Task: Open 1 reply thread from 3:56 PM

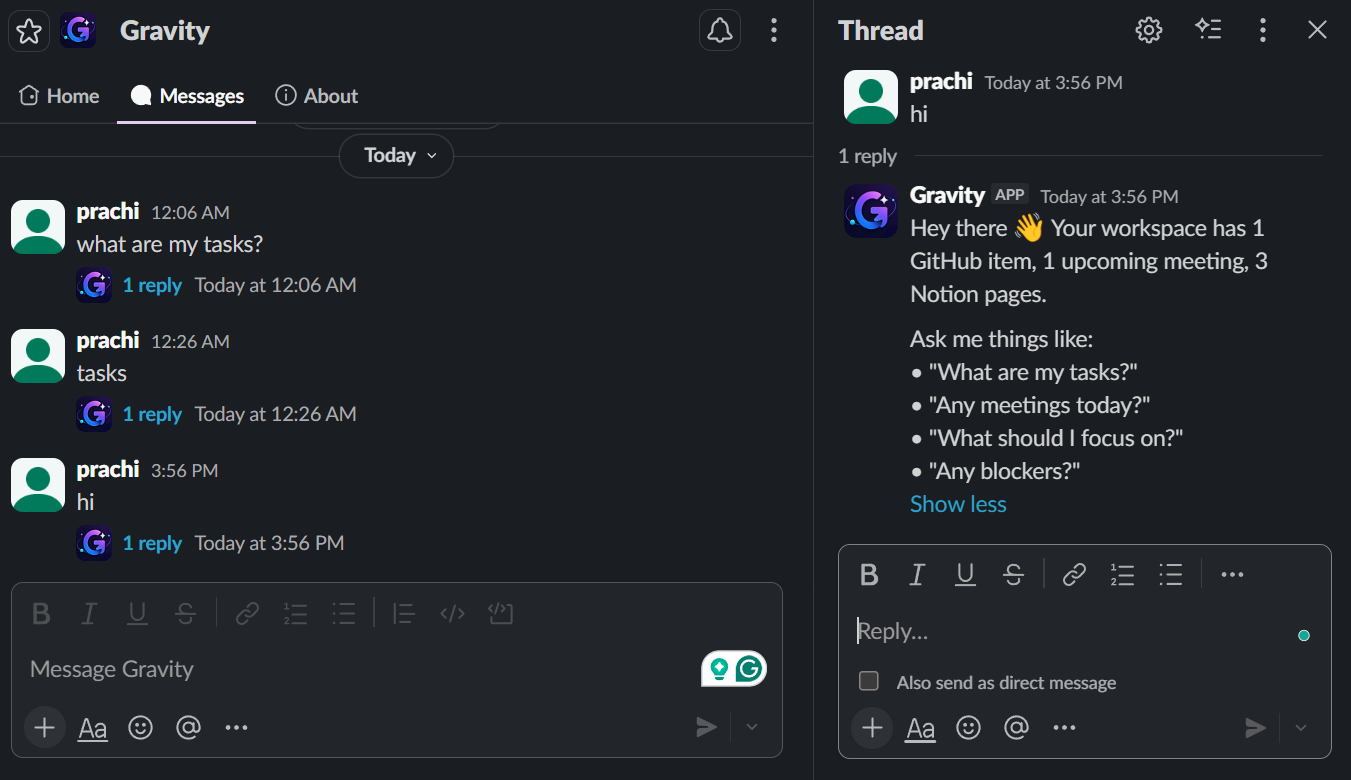Action: click(152, 543)
